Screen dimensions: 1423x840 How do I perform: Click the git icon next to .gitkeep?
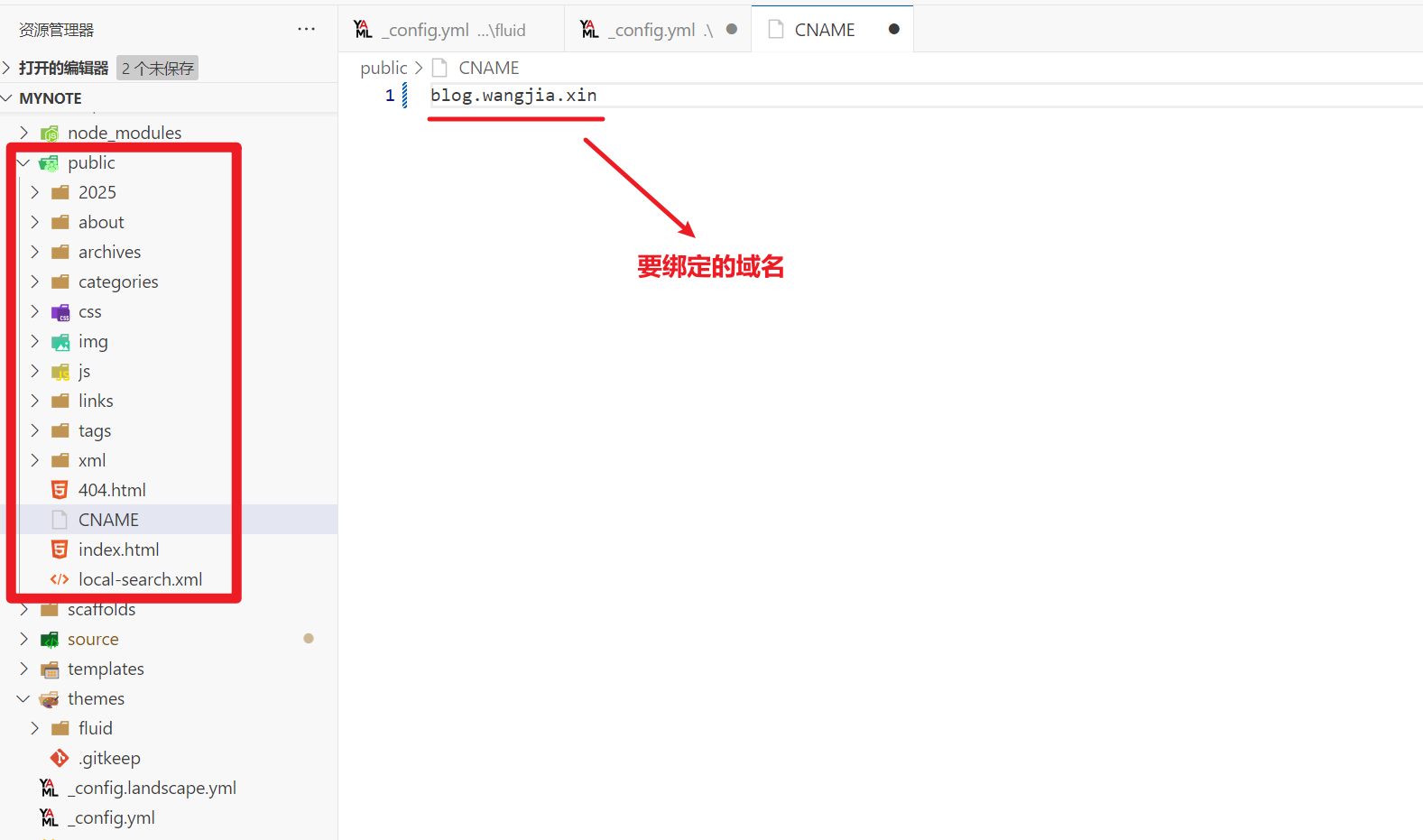[x=60, y=758]
